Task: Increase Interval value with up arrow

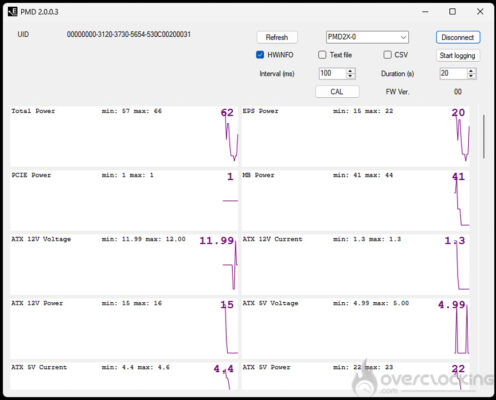Action: [x=350, y=71]
